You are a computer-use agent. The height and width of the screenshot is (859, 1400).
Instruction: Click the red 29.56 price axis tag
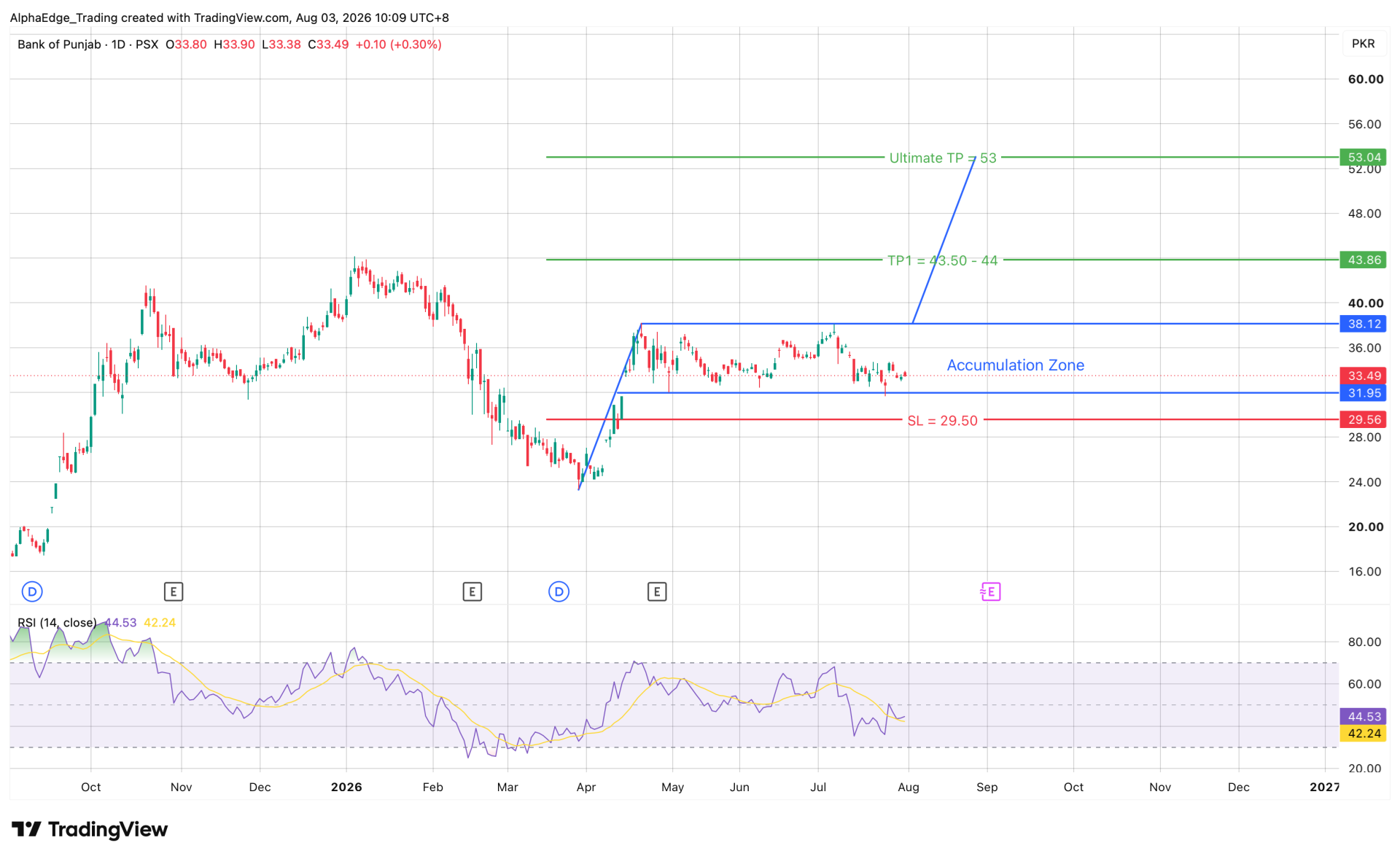coord(1363,419)
